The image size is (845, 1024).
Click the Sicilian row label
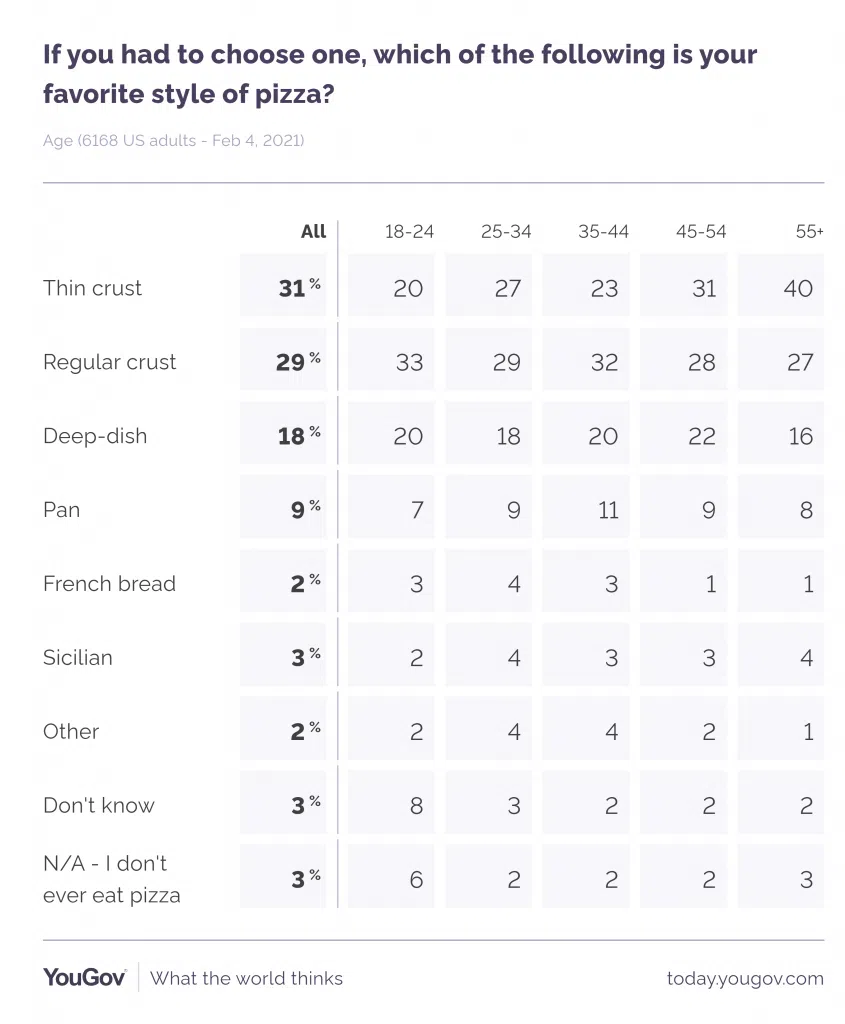tap(77, 658)
